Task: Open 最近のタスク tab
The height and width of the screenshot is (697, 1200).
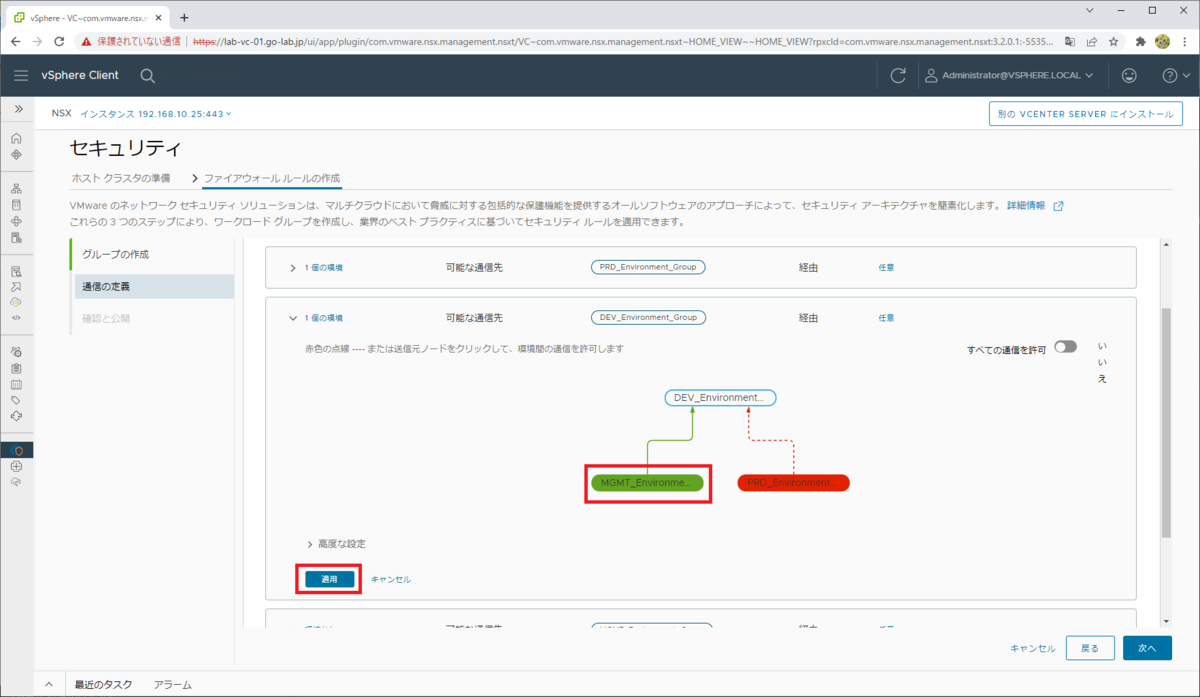Action: pyautogui.click(x=103, y=685)
